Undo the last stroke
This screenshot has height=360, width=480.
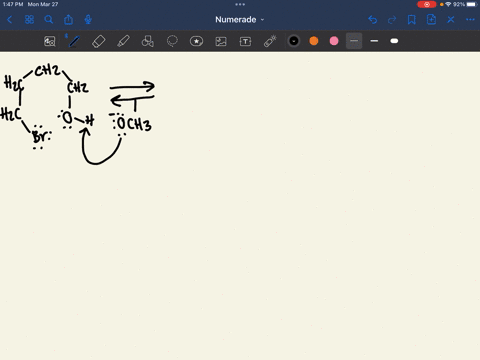click(373, 20)
